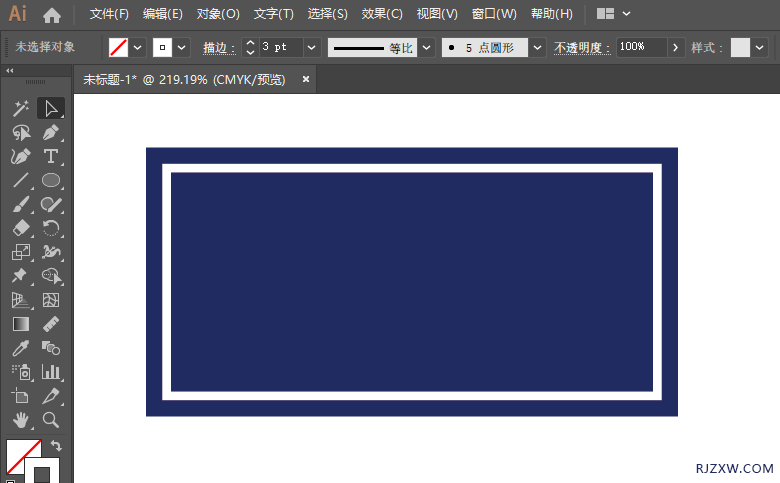Select the Shaper tool
Screen dimensions: 780x483
click(51, 204)
